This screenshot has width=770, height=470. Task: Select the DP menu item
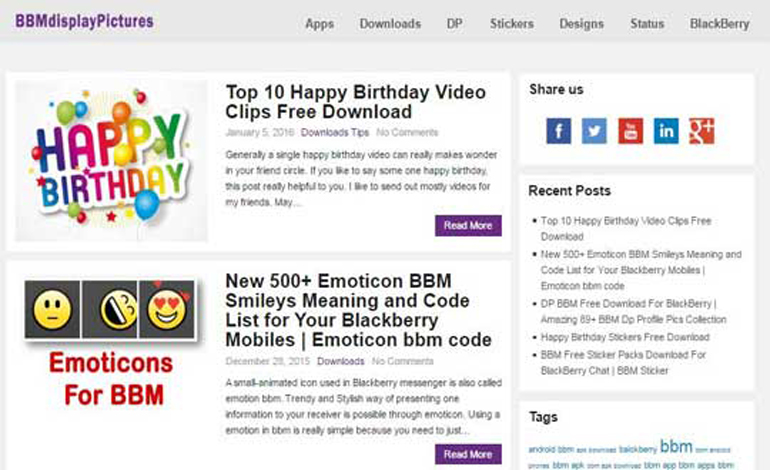(x=454, y=24)
